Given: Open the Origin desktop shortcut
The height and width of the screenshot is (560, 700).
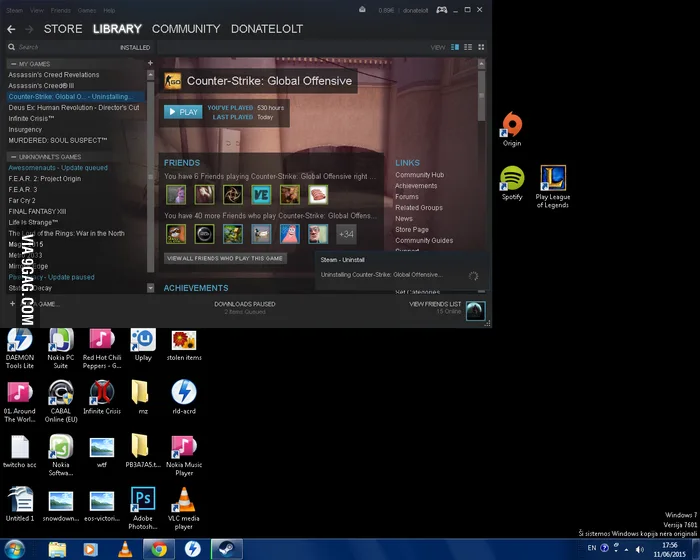Looking at the screenshot, I should point(512,130).
